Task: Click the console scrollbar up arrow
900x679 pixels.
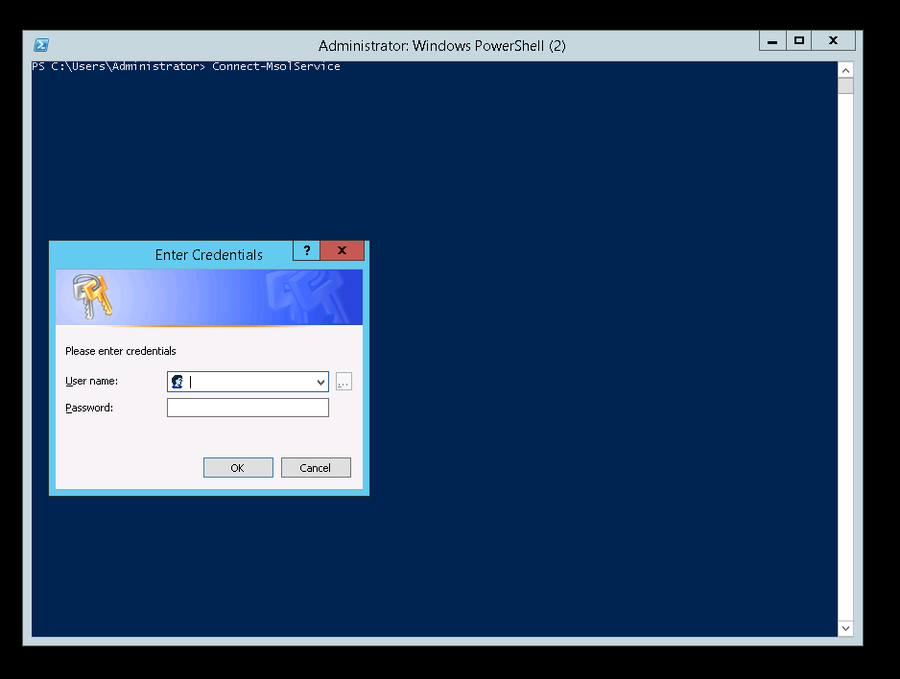Action: coord(845,70)
